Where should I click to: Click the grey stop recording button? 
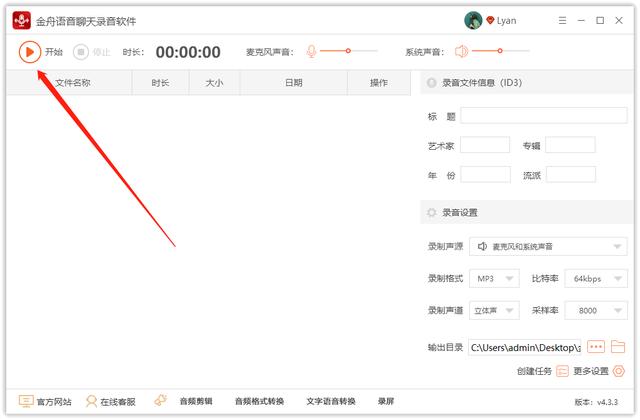point(81,52)
